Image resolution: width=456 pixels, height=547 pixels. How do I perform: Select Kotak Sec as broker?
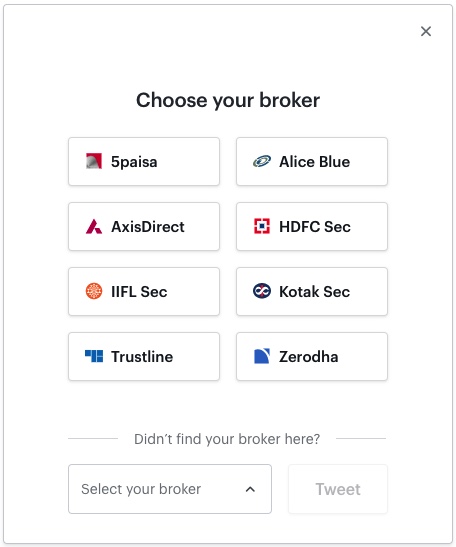(x=312, y=291)
